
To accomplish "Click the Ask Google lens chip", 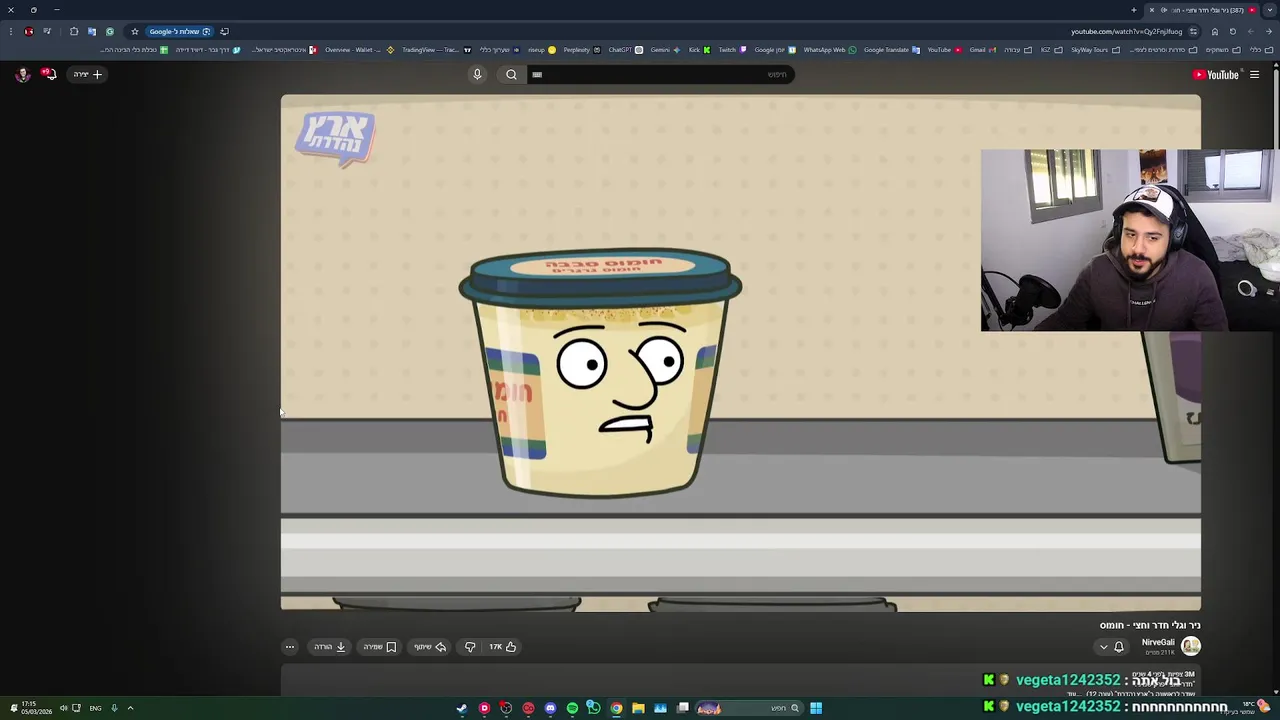I will pyautogui.click(x=180, y=31).
